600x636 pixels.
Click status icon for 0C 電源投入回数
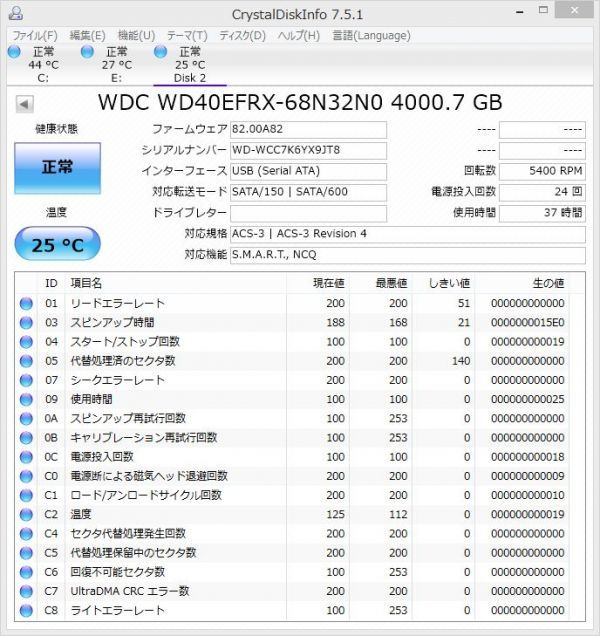[x=26, y=457]
